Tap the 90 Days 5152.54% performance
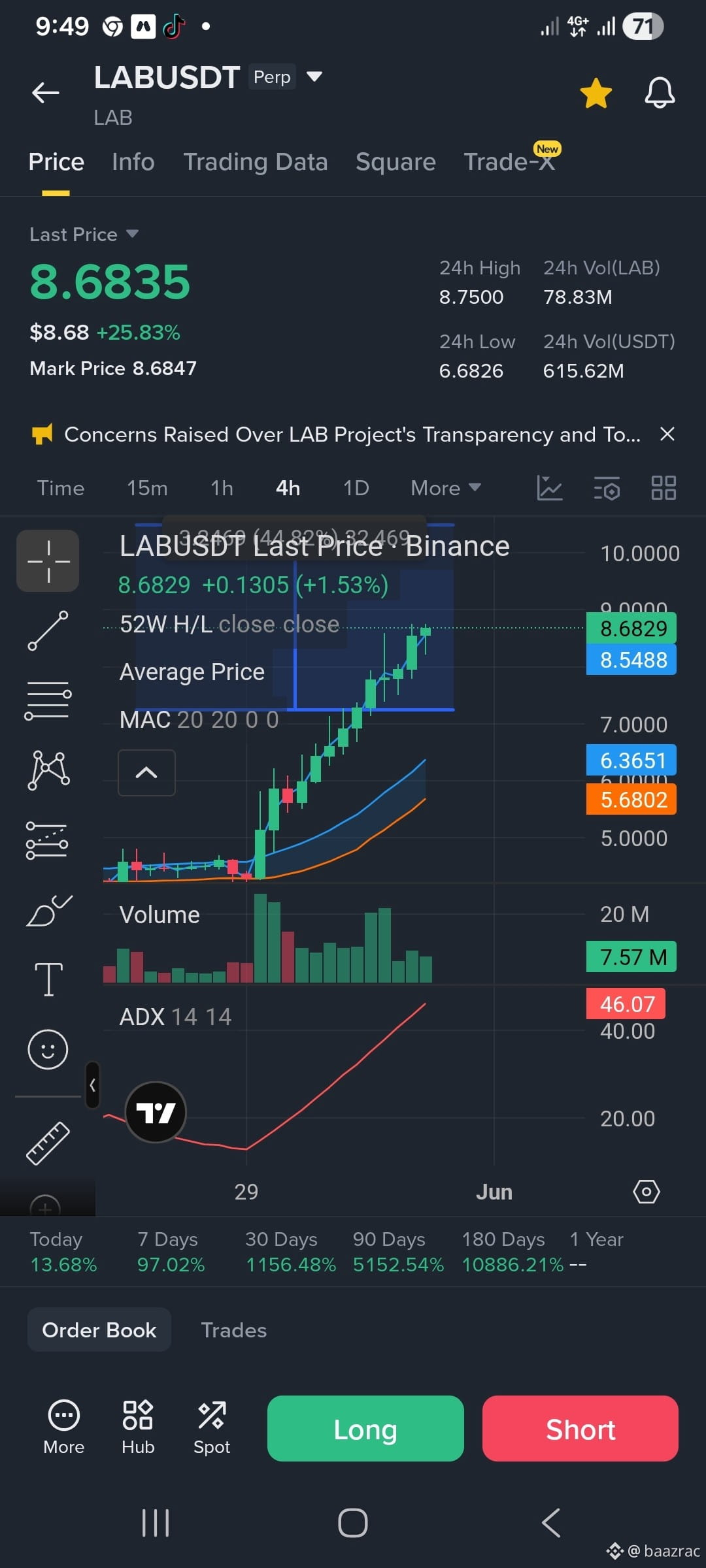The height and width of the screenshot is (1568, 706). coord(398,1251)
